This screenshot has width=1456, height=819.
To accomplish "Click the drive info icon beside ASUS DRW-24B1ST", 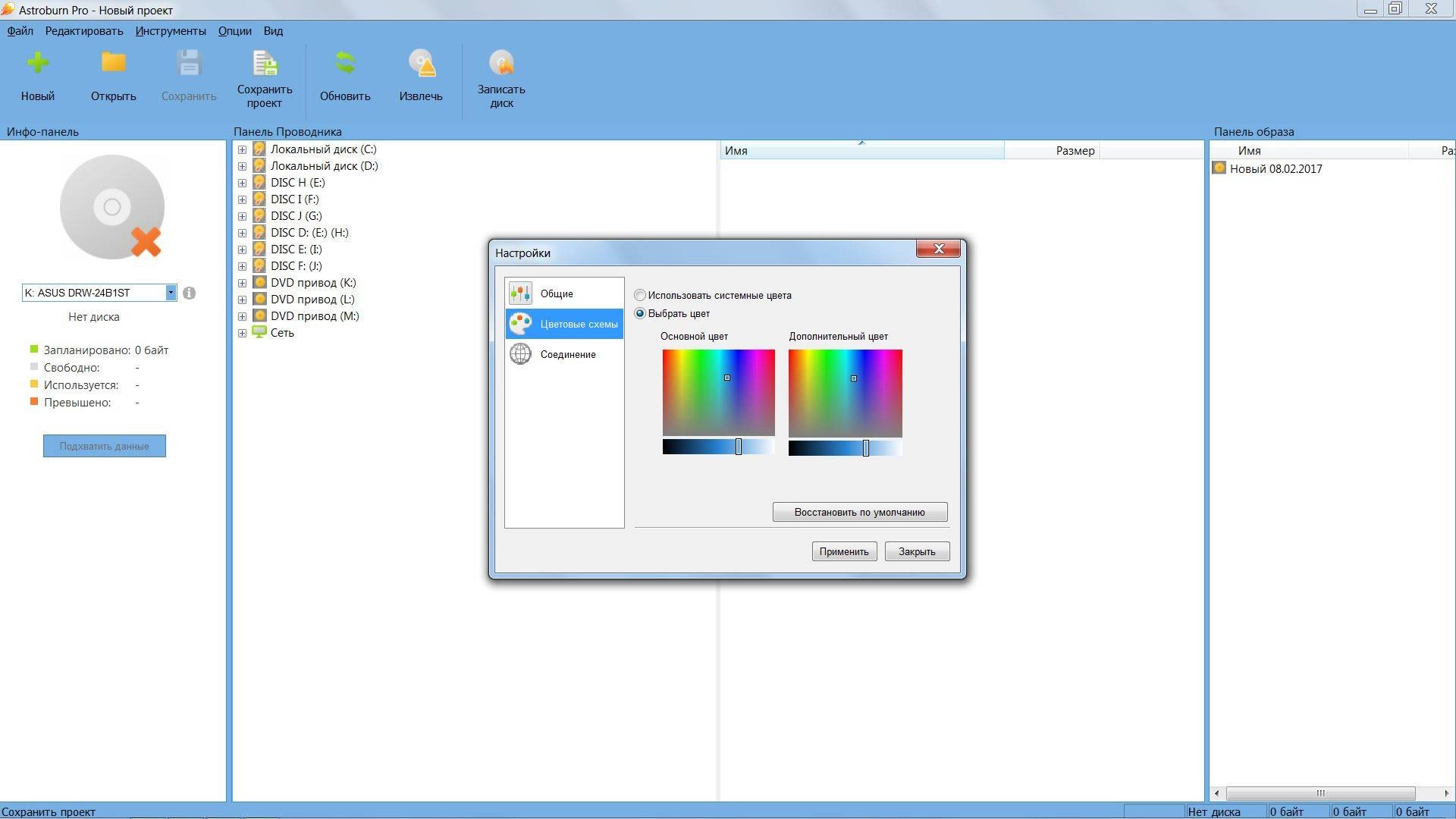I will pyautogui.click(x=189, y=293).
